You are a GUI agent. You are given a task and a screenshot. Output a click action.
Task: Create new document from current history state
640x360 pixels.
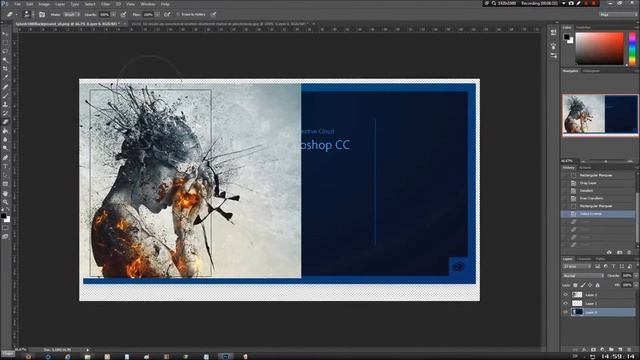click(x=609, y=252)
